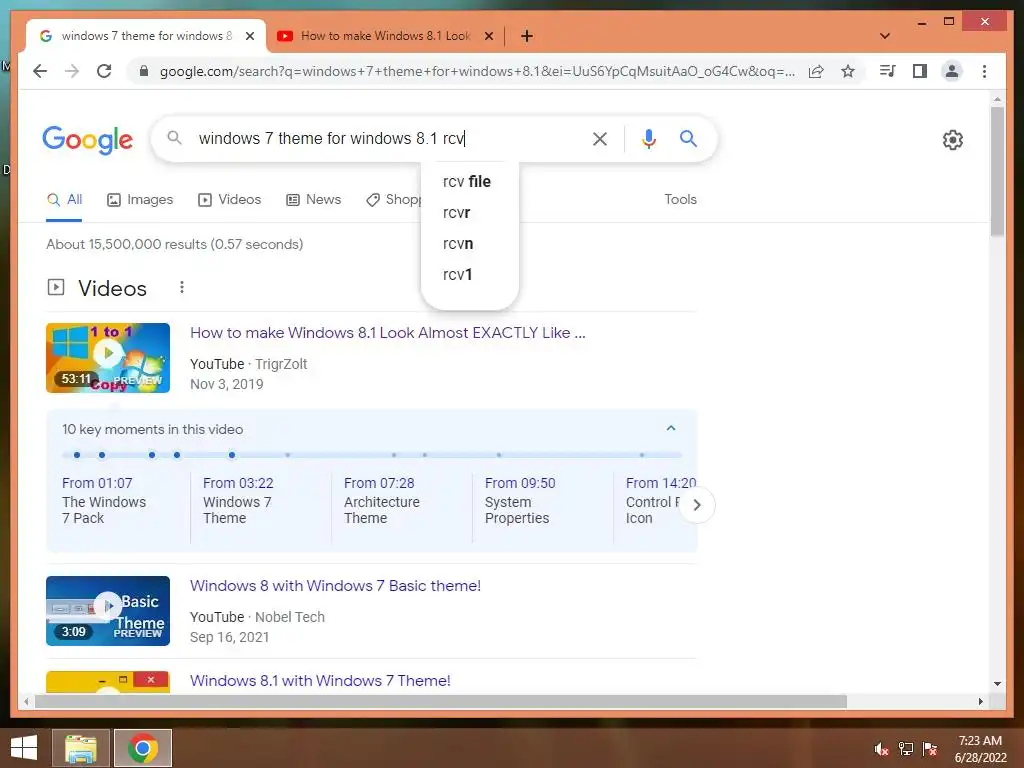Screen dimensions: 1024x768
Task: Click the forward navigation arrow
Action: pos(72,71)
